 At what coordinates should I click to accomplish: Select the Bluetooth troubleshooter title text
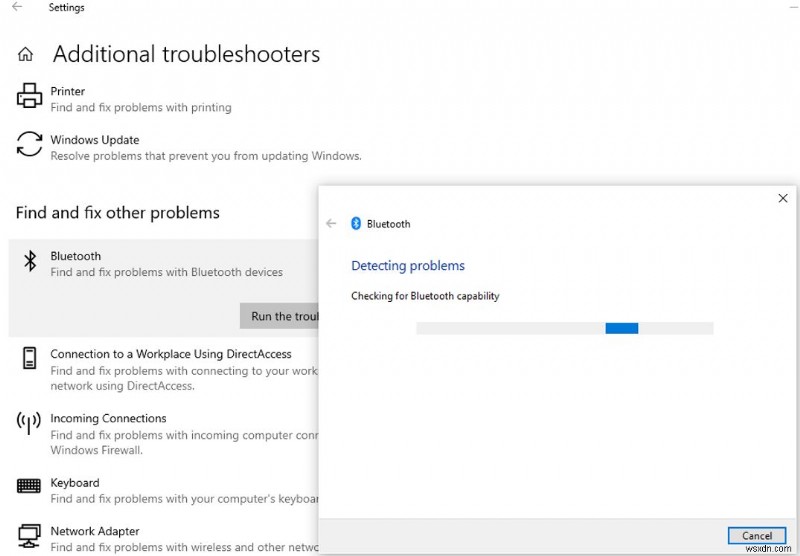coord(76,256)
